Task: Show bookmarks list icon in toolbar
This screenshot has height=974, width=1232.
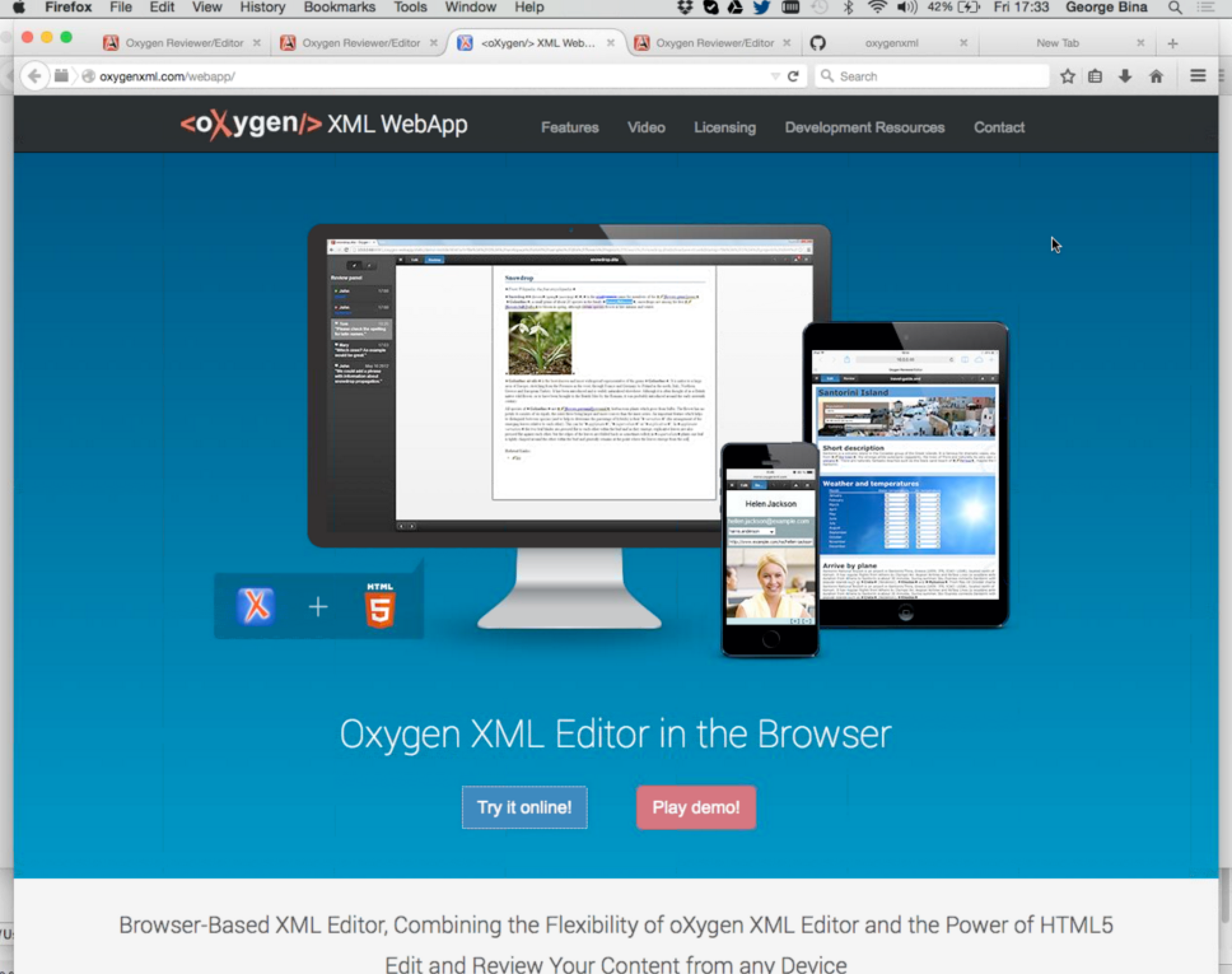Action: tap(1095, 76)
